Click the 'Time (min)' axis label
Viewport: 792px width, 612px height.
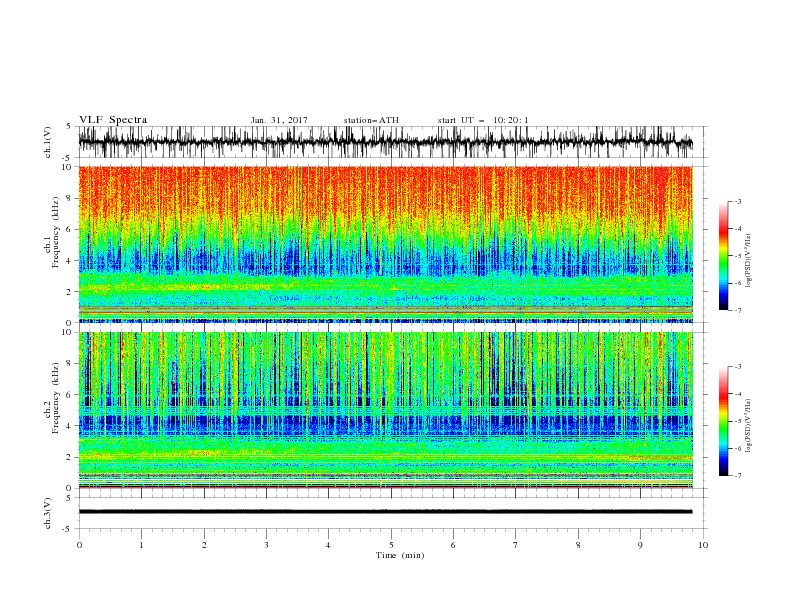click(x=400, y=555)
